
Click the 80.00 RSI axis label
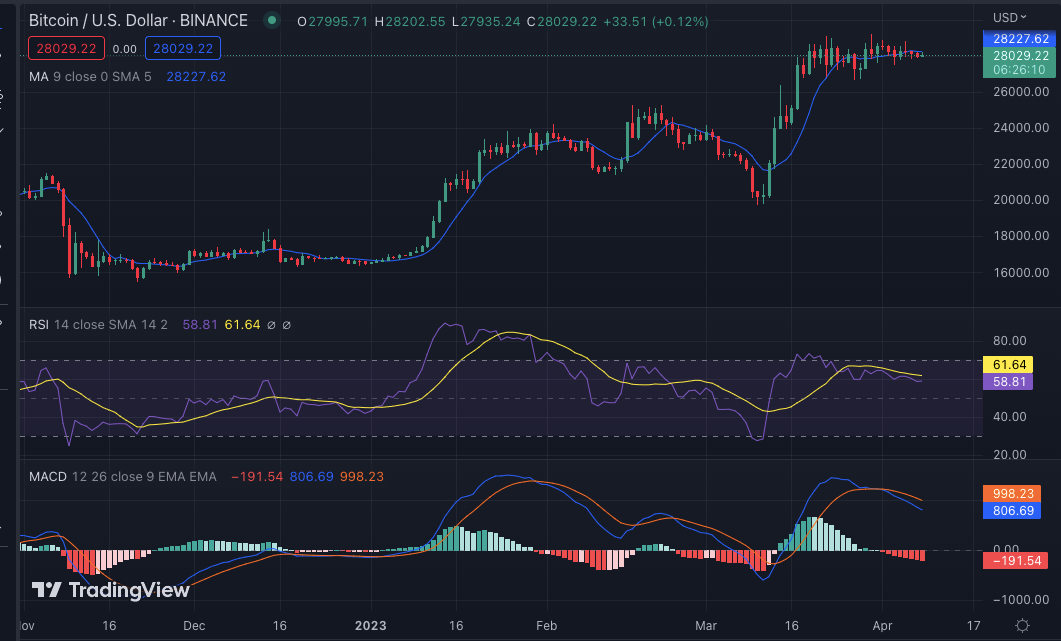1010,340
